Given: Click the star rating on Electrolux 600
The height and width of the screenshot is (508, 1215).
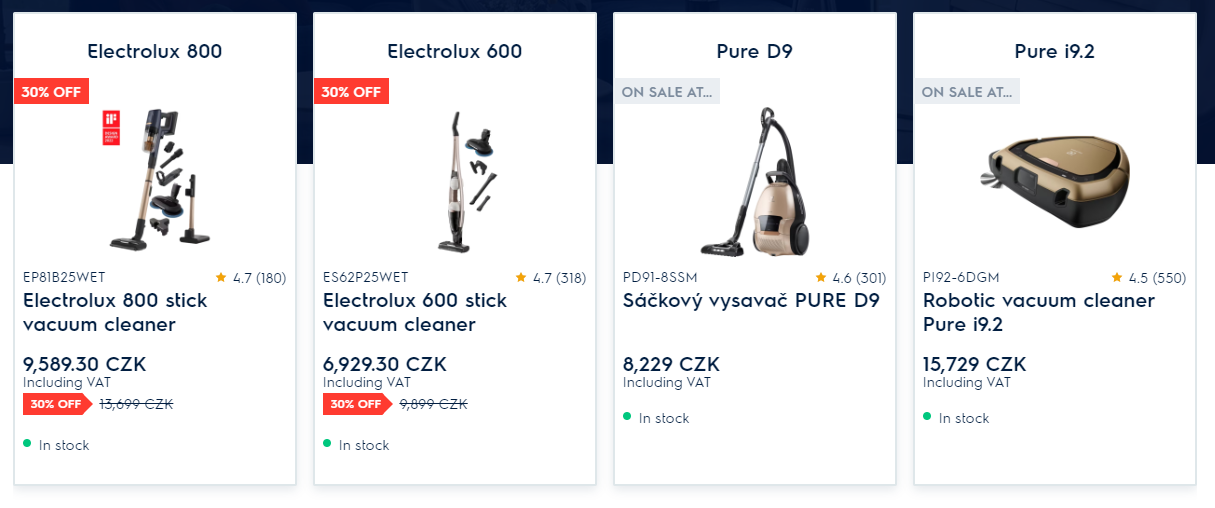Looking at the screenshot, I should click(551, 278).
